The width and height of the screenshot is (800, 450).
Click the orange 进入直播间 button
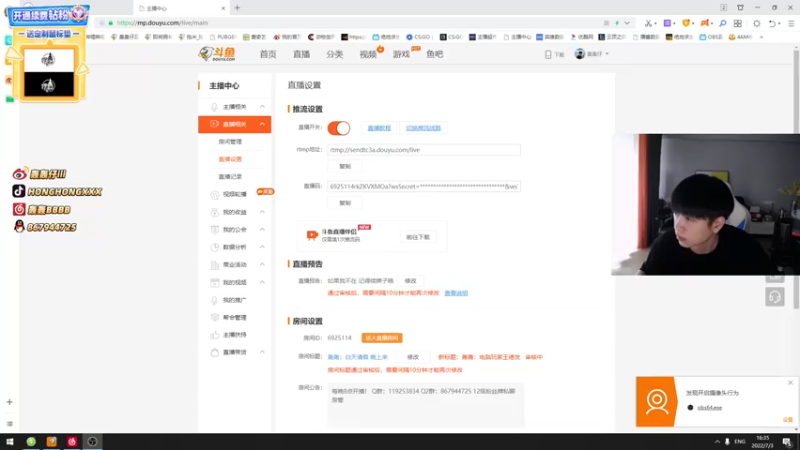382,338
